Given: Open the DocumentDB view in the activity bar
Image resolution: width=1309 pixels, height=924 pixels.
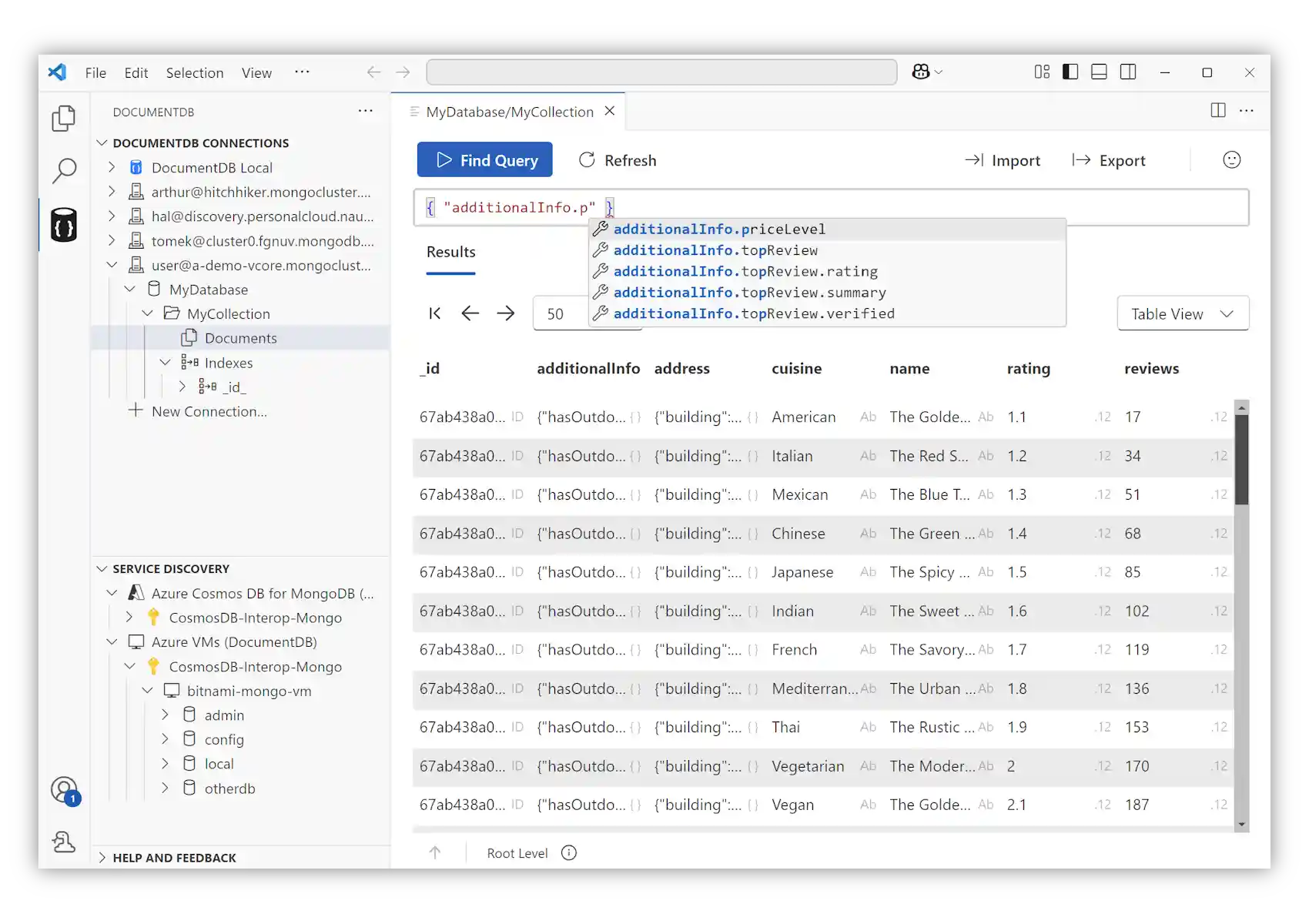Looking at the screenshot, I should click(64, 225).
